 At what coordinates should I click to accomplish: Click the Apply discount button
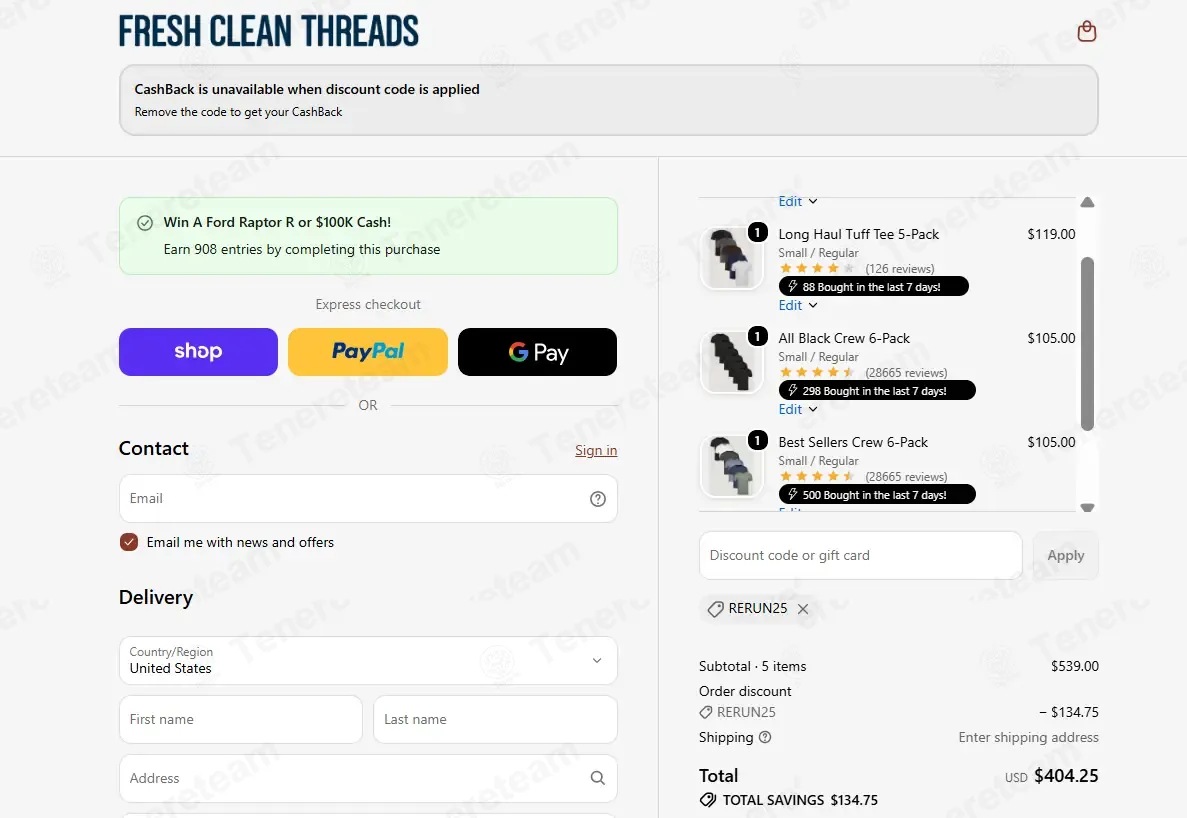click(1065, 555)
